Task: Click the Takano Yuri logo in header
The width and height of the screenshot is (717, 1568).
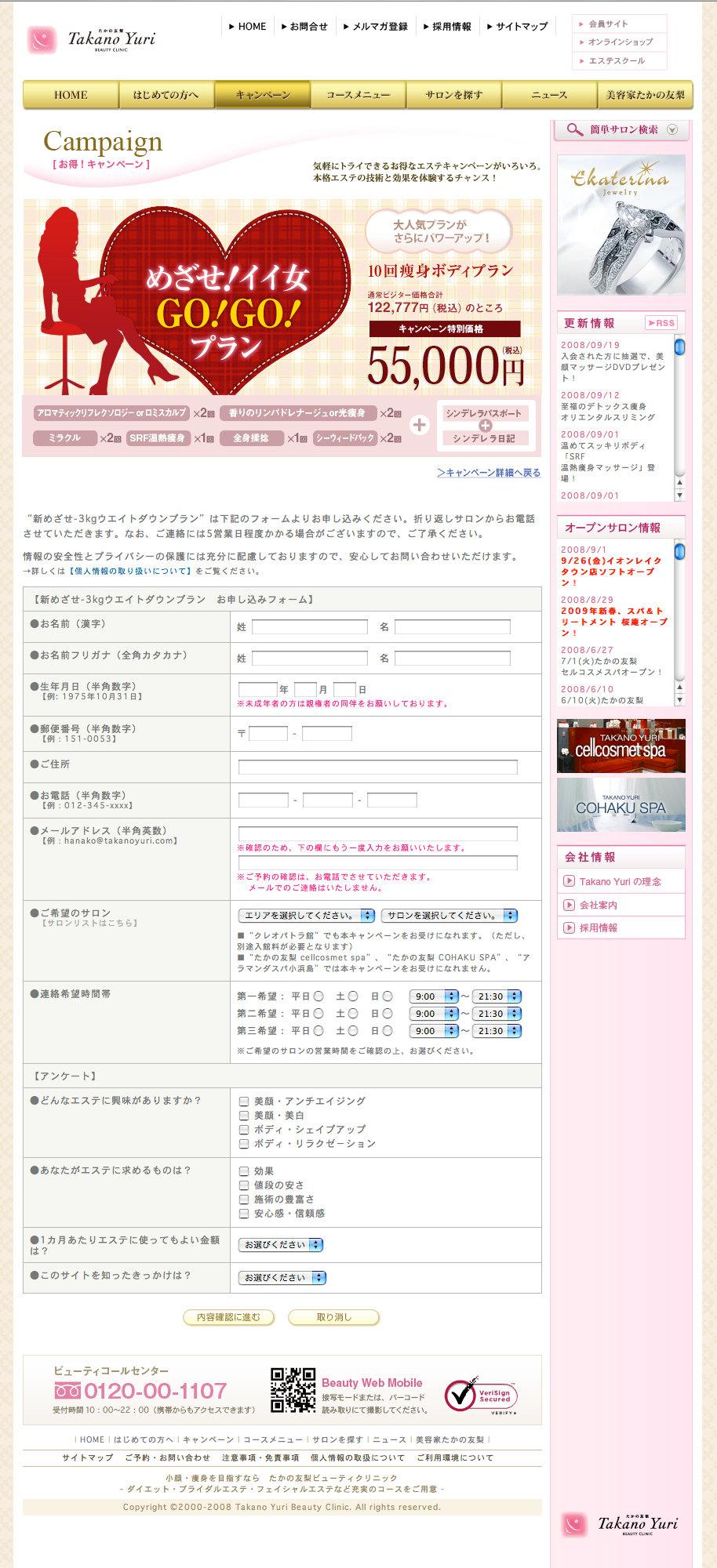Action: 91,40
